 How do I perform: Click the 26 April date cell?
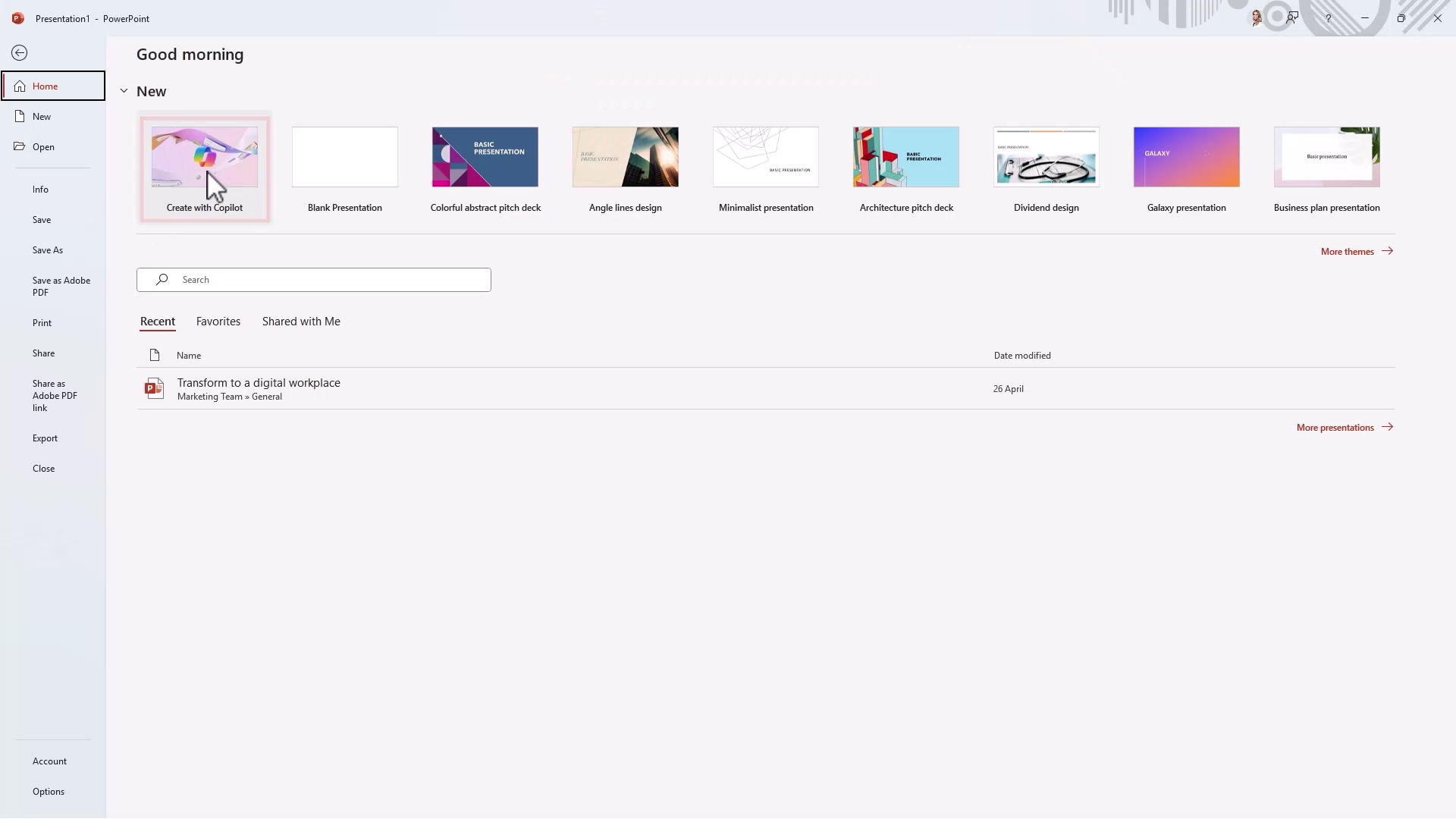[x=1009, y=389]
